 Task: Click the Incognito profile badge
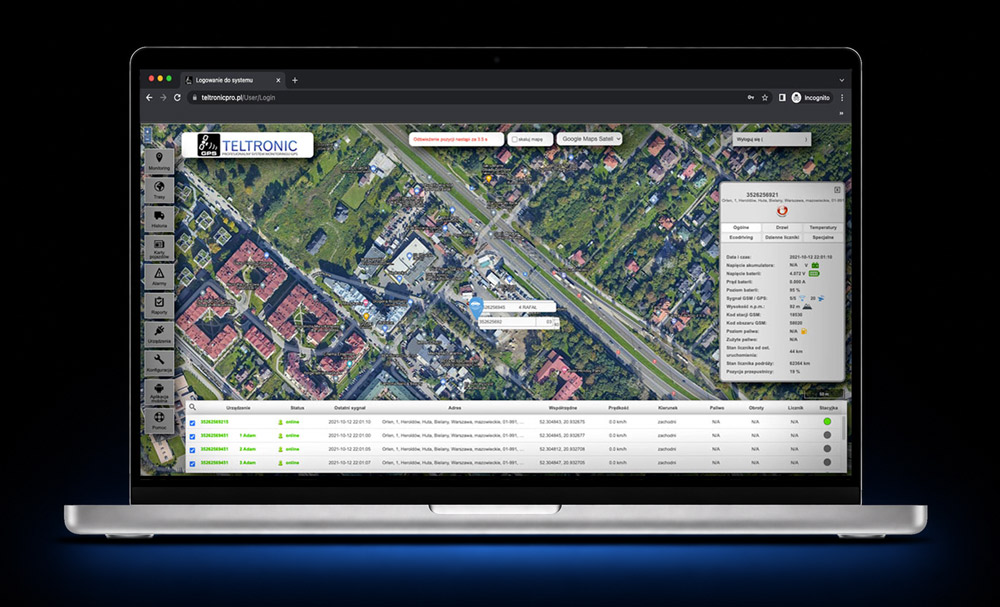pos(811,98)
